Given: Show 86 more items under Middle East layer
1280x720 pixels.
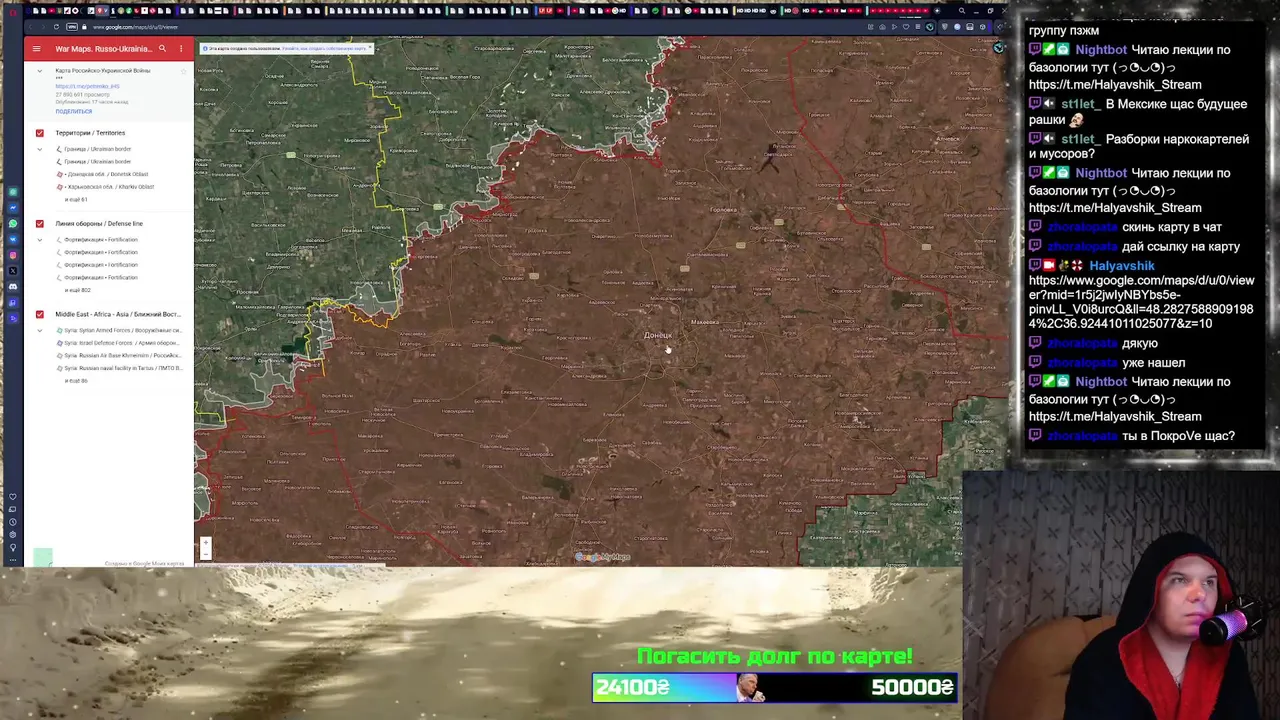Looking at the screenshot, I should [76, 381].
